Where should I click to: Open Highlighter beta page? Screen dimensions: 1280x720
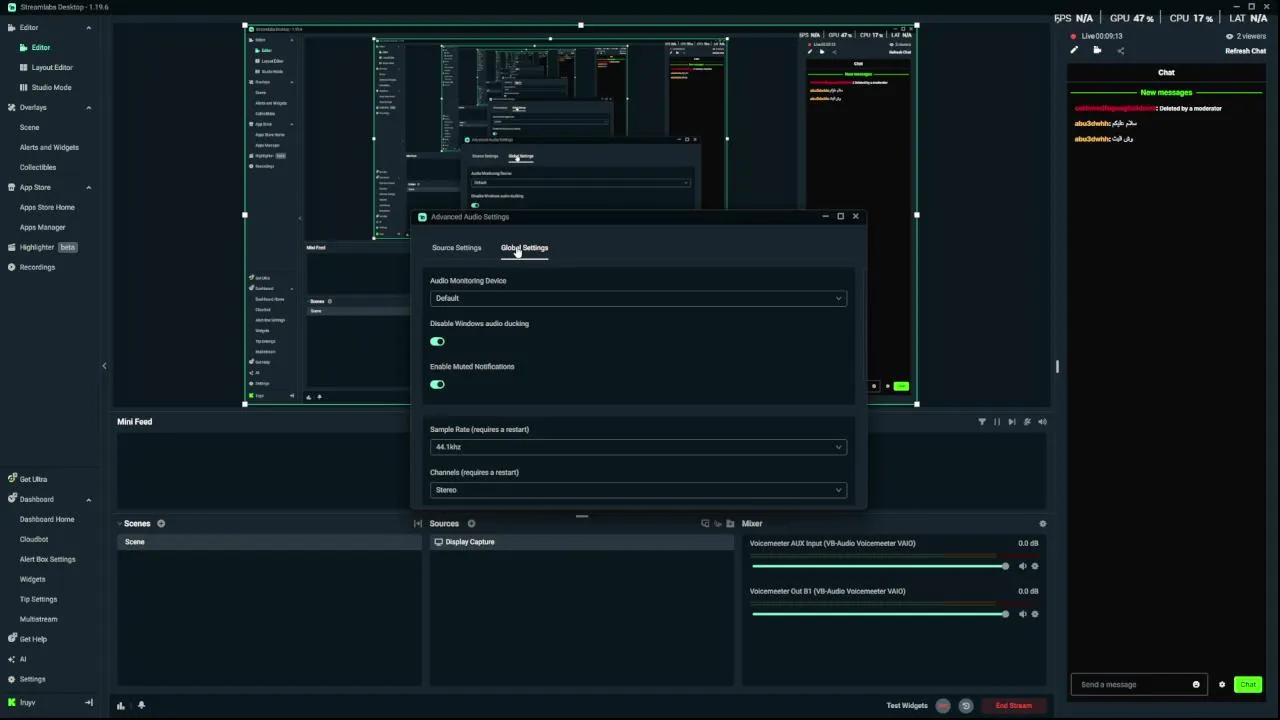pyautogui.click(x=42, y=248)
